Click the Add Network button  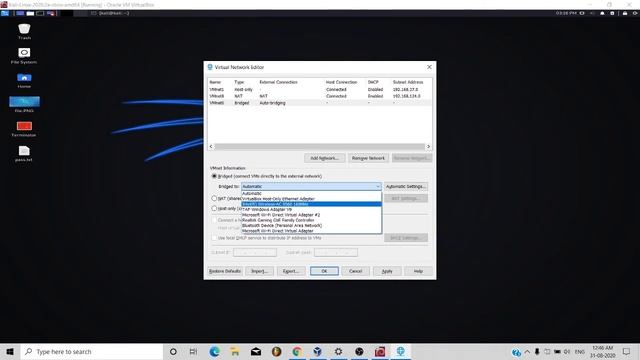tap(324, 158)
